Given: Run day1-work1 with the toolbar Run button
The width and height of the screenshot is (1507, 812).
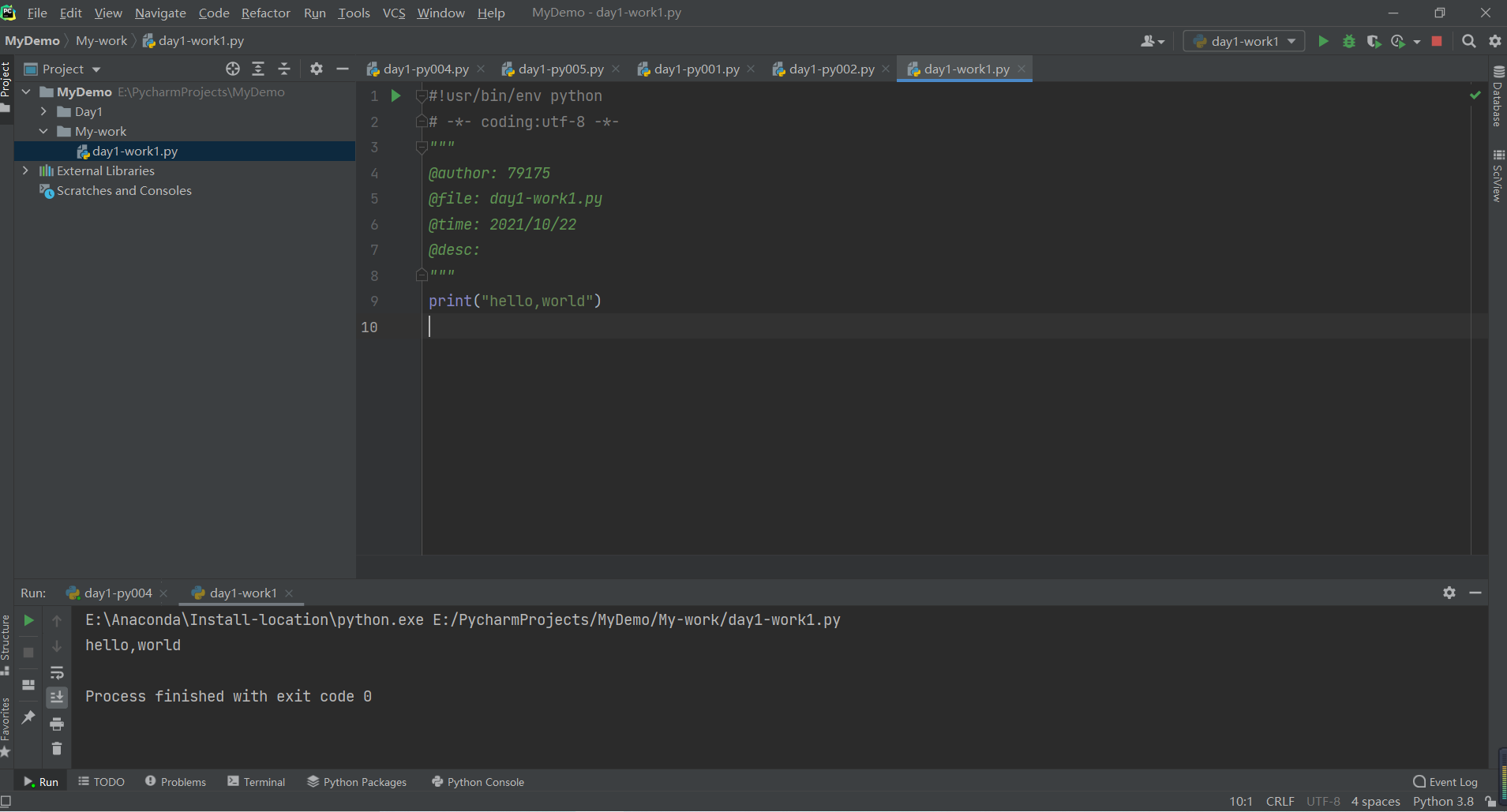Looking at the screenshot, I should [x=1324, y=41].
